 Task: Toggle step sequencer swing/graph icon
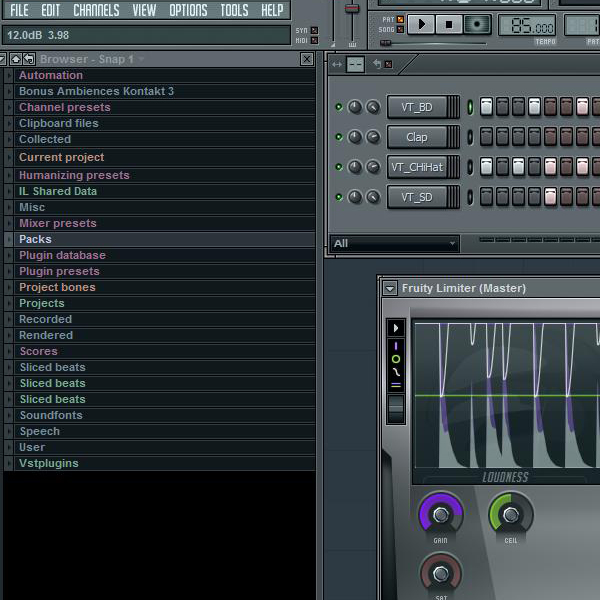pyautogui.click(x=355, y=64)
